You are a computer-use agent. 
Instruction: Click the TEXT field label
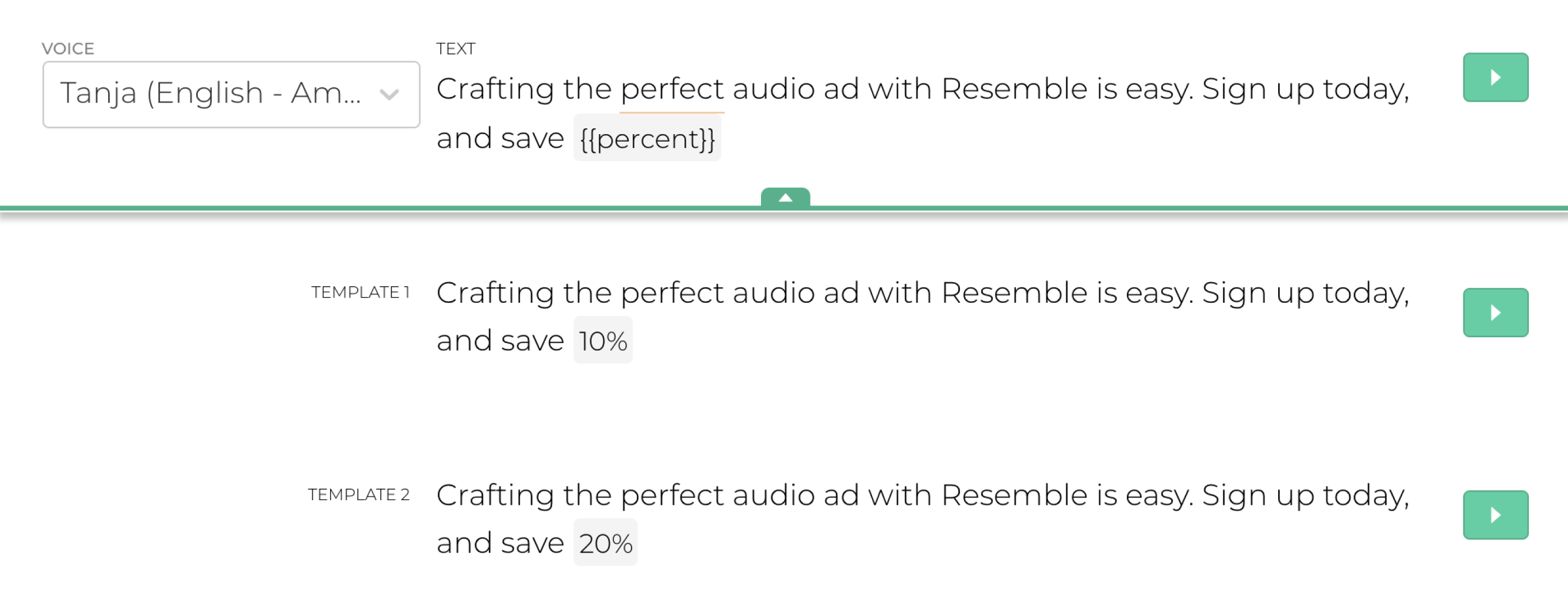(456, 49)
